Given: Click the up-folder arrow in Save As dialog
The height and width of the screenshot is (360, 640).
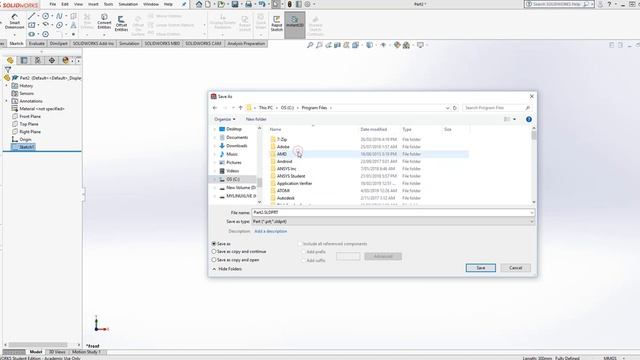Looking at the screenshot, I should click(240, 108).
